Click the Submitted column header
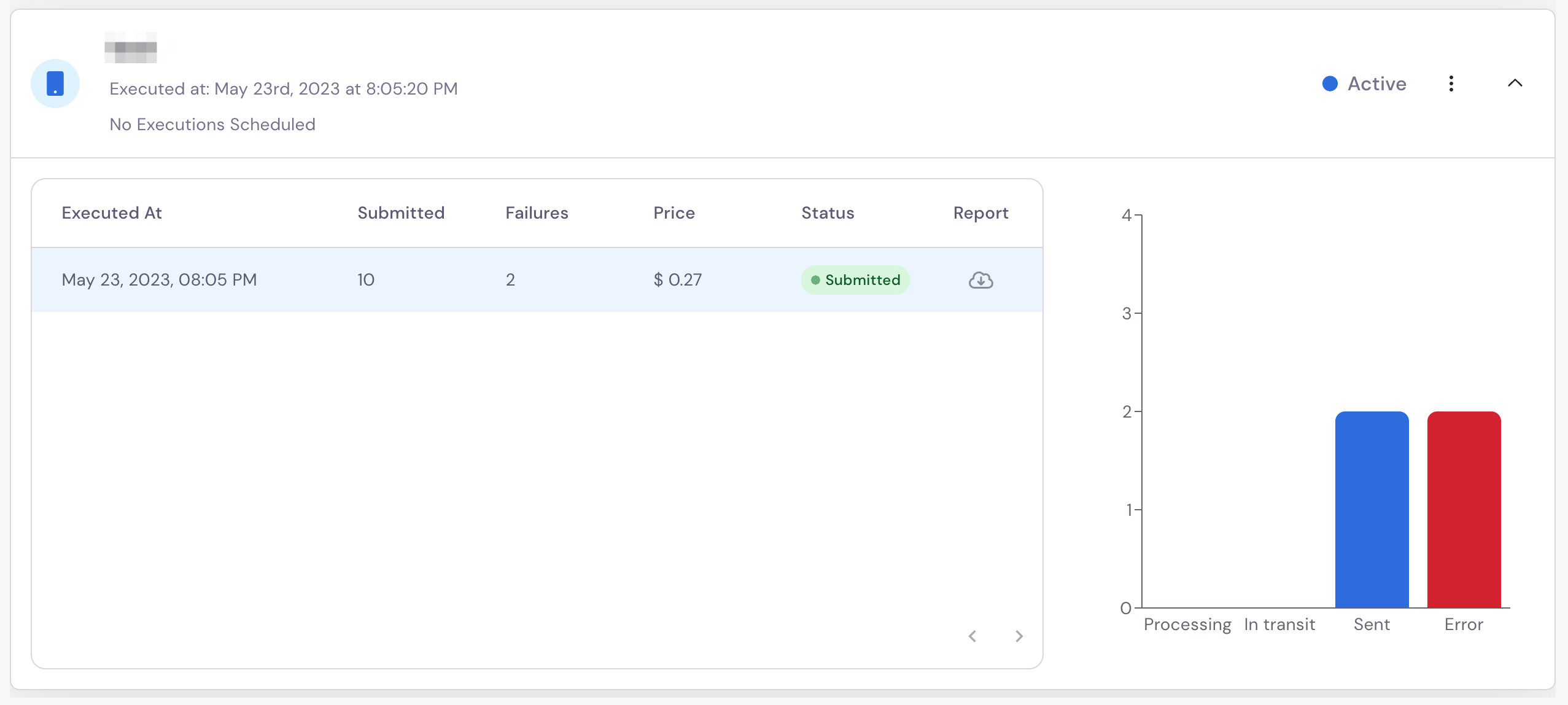This screenshot has height=705, width=1568. [x=401, y=213]
